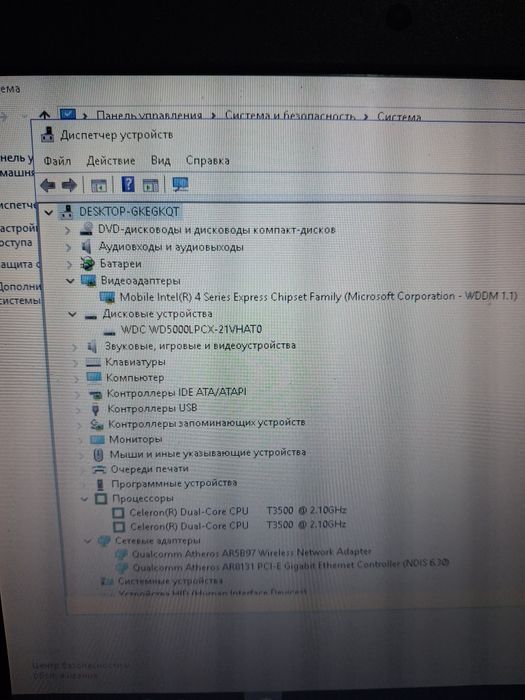The image size is (525, 700).
Task: Select the Мониторы label
Action: coord(135,439)
